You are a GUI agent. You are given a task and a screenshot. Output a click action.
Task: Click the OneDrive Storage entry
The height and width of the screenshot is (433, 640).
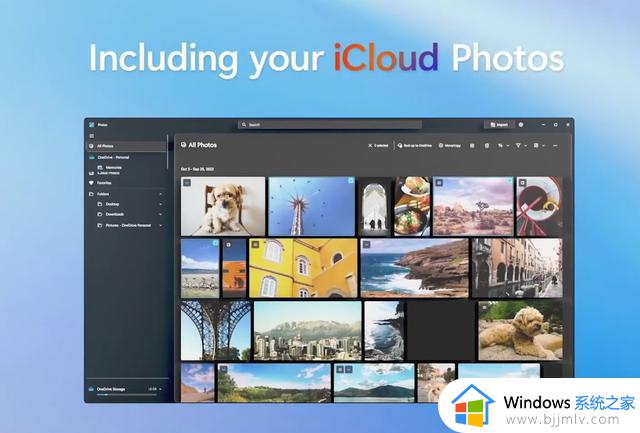127,390
